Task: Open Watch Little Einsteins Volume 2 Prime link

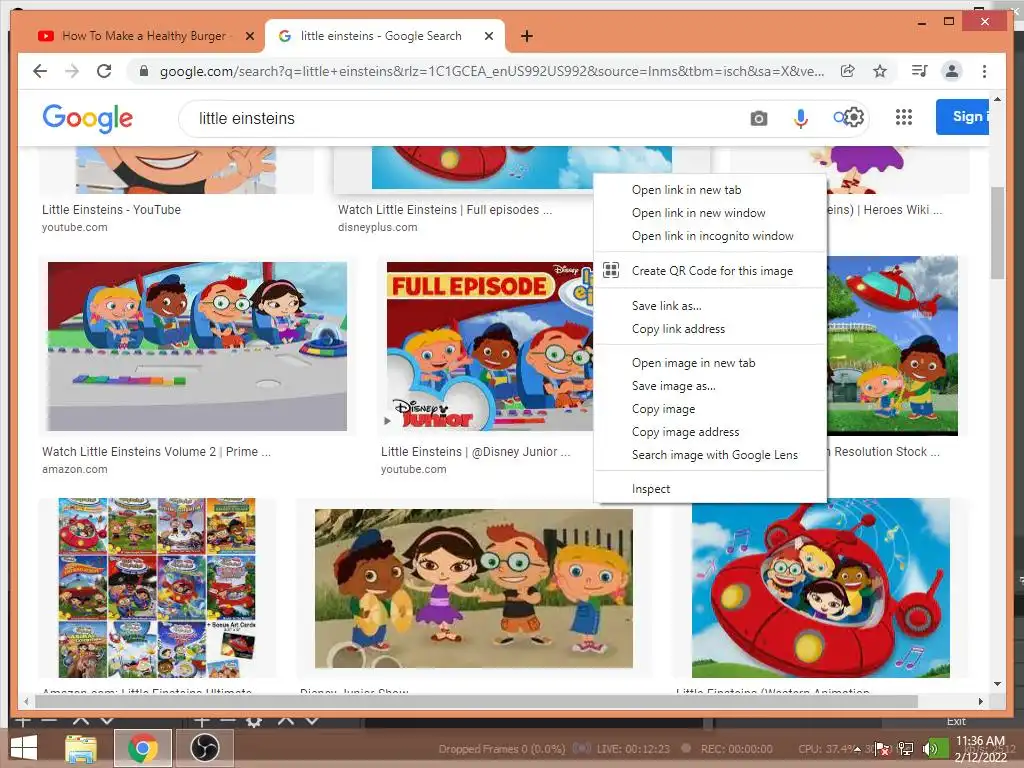Action: 156,451
